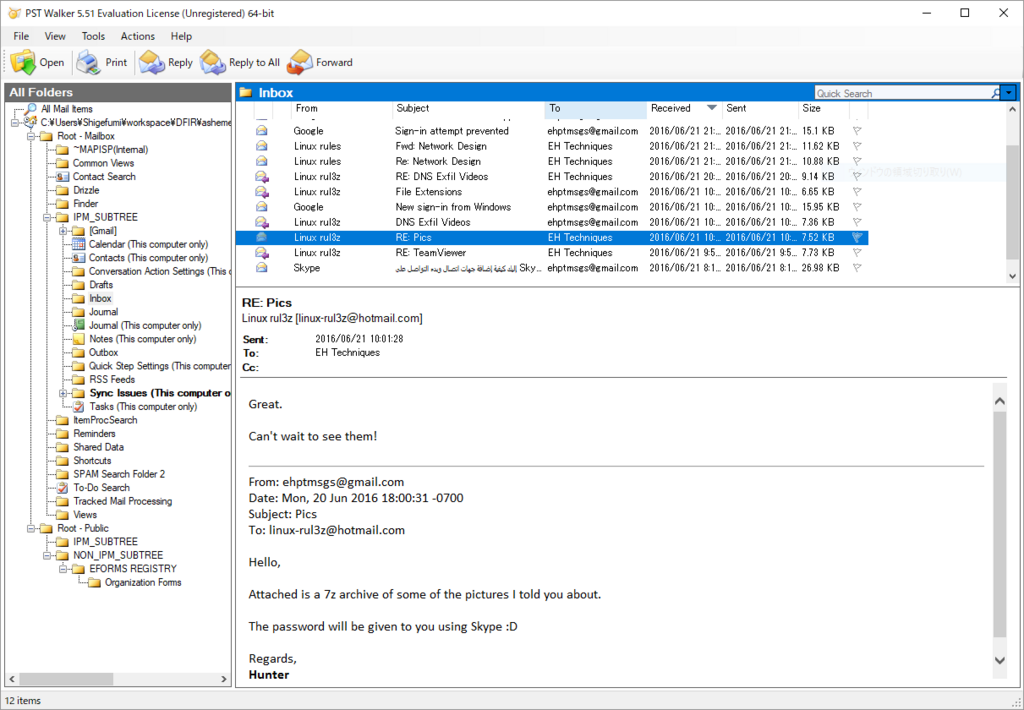The width and height of the screenshot is (1024, 710).
Task: Open the Actions menu
Action: [x=138, y=37]
